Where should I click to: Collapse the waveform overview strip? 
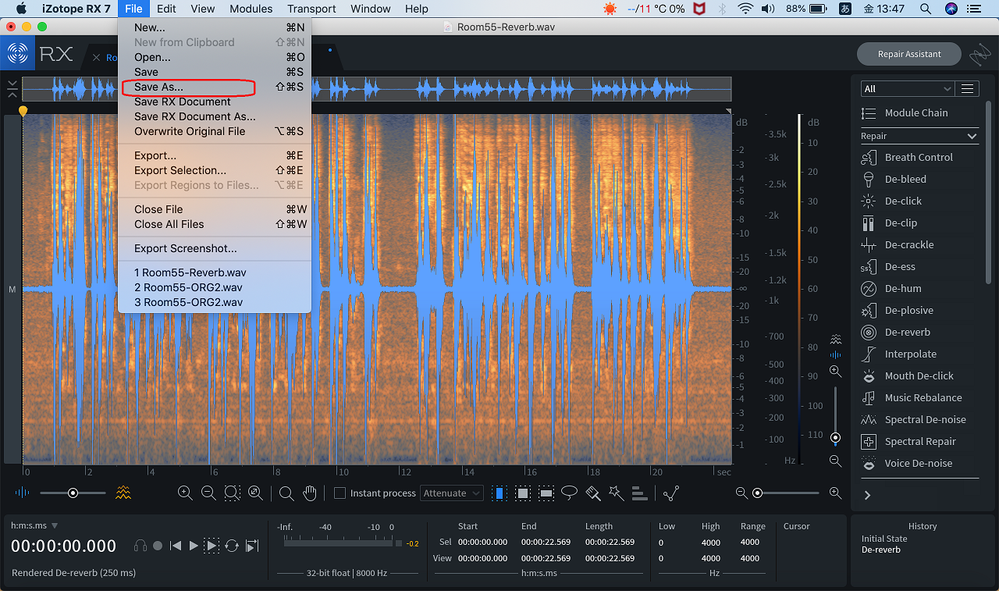(12, 89)
